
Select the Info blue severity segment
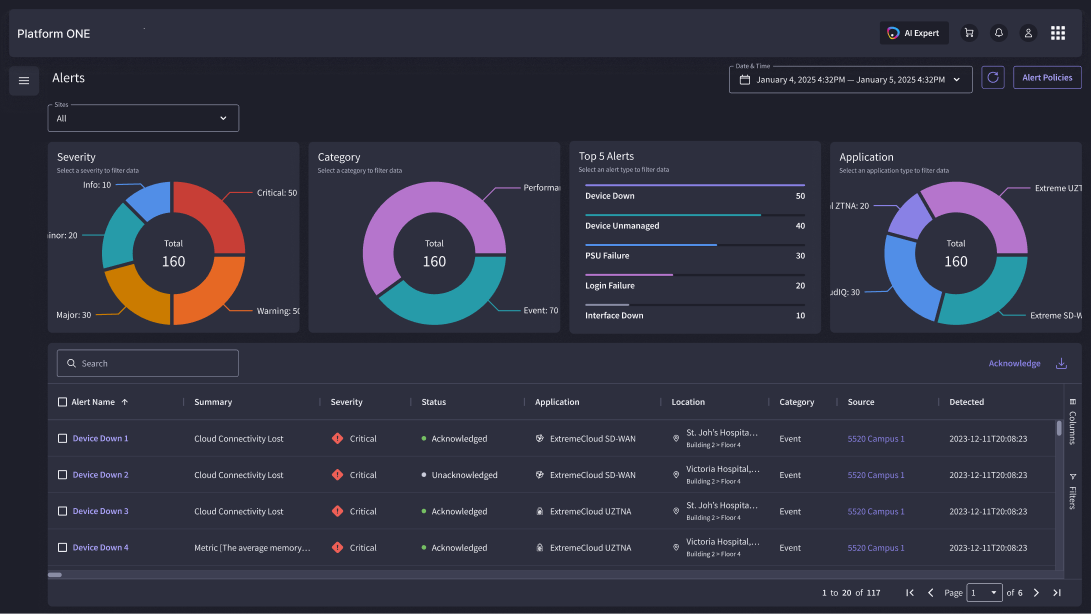click(x=152, y=198)
